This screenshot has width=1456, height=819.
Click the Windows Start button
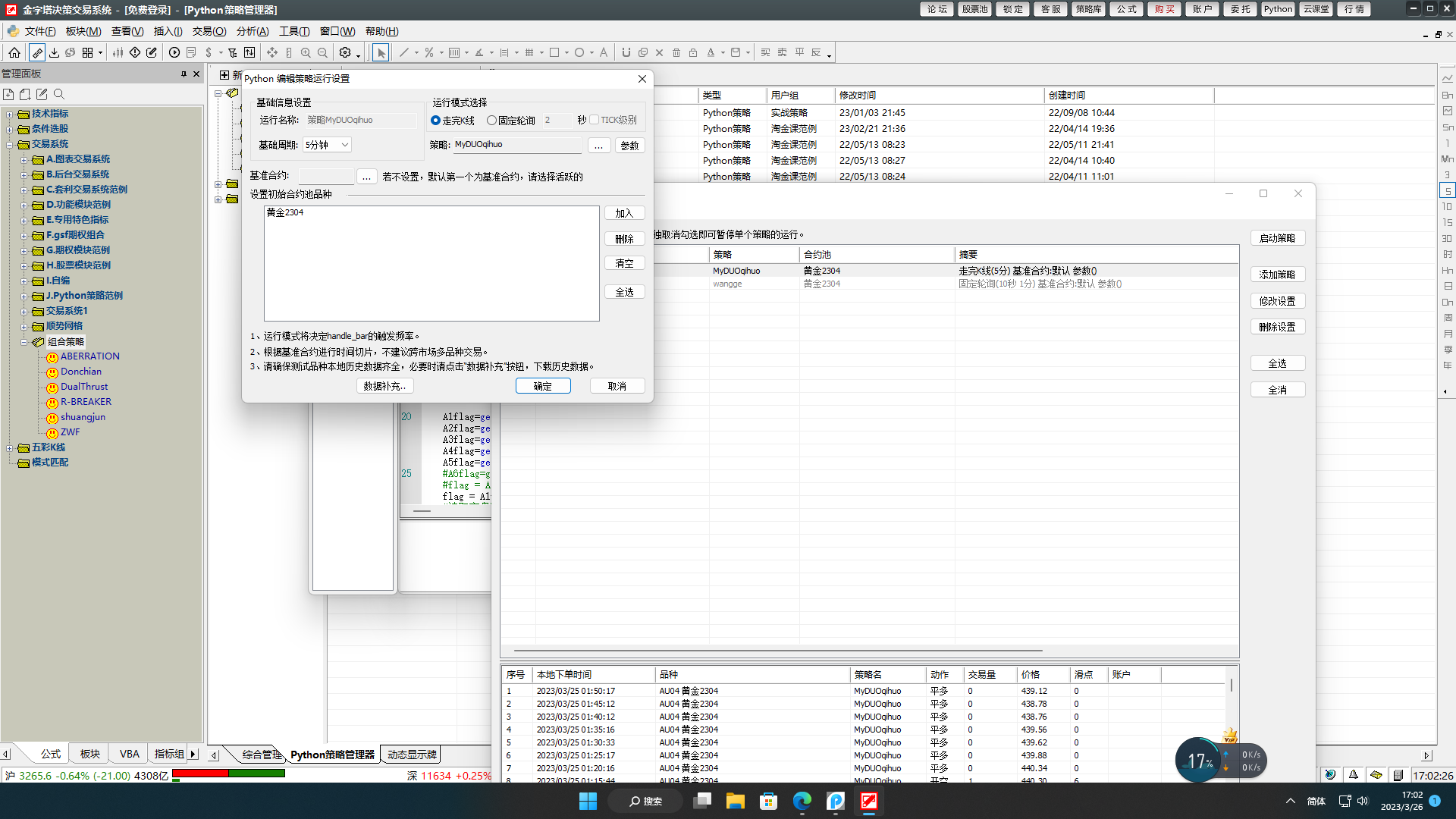tap(588, 801)
